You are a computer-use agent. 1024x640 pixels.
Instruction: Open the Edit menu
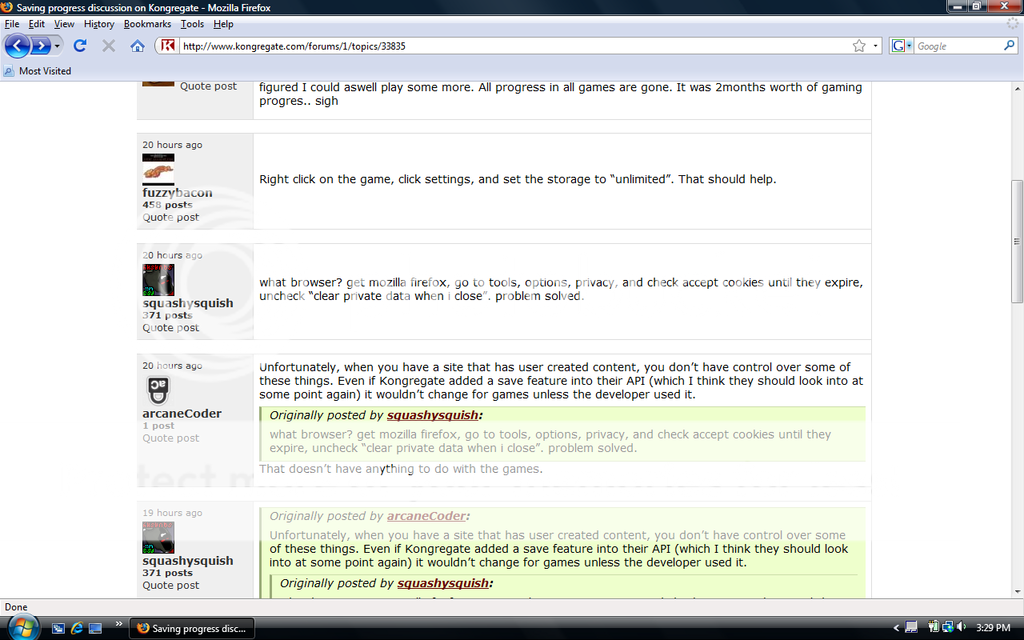point(37,24)
